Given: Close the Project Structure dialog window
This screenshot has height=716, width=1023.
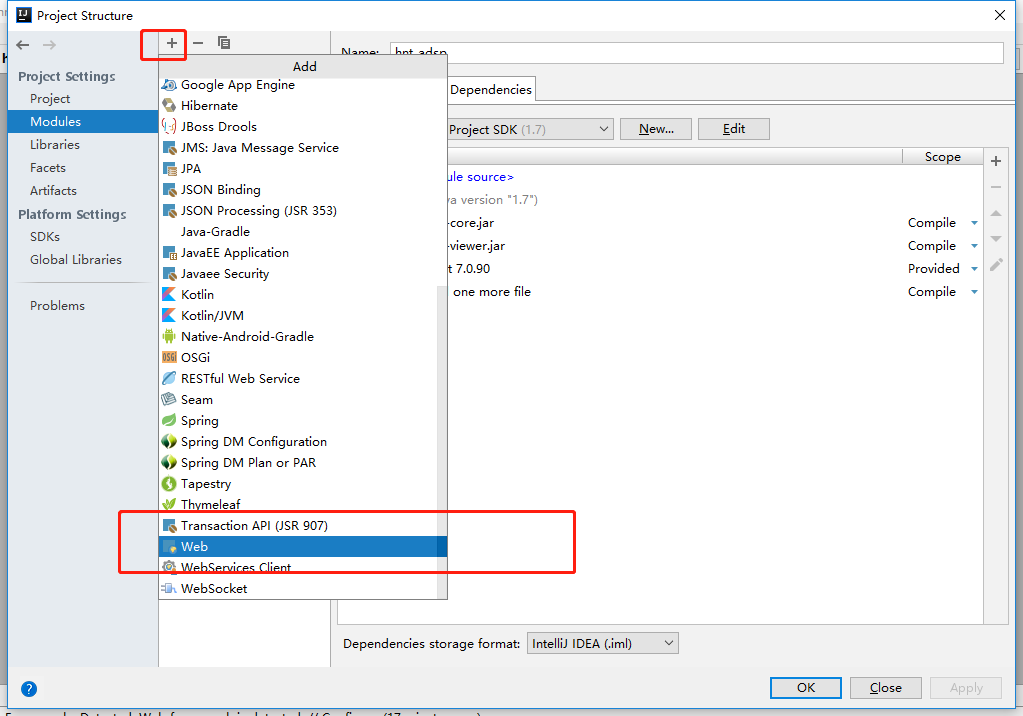Looking at the screenshot, I should tap(1000, 15).
